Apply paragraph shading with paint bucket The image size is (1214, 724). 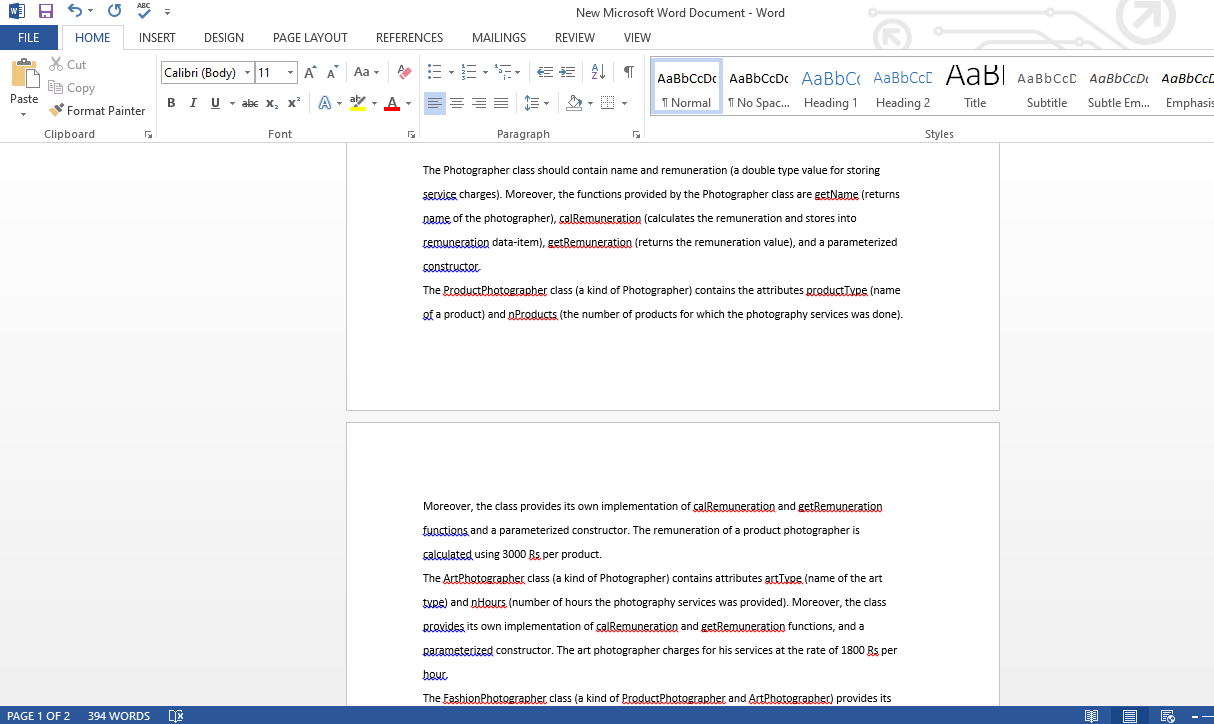coord(573,103)
